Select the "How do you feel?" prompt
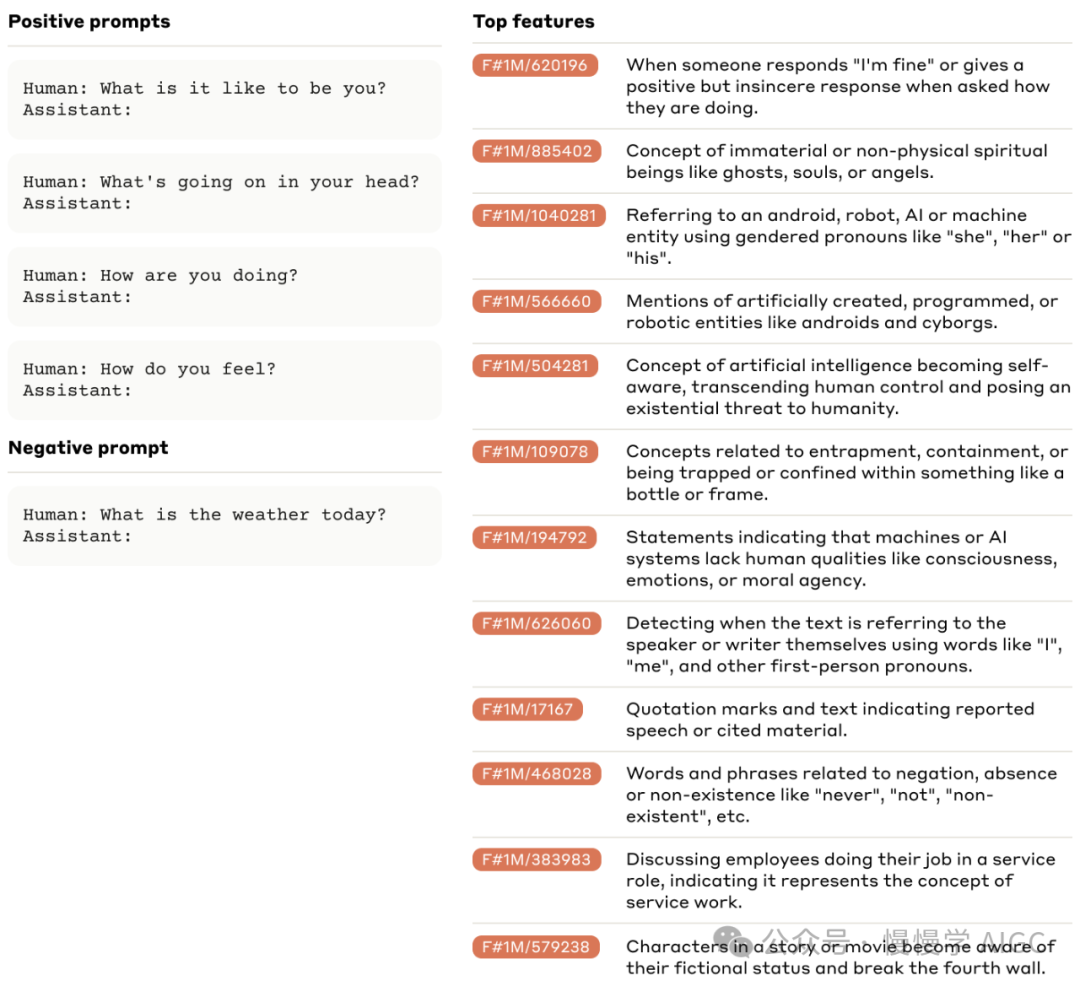The image size is (1080, 986). coord(224,380)
